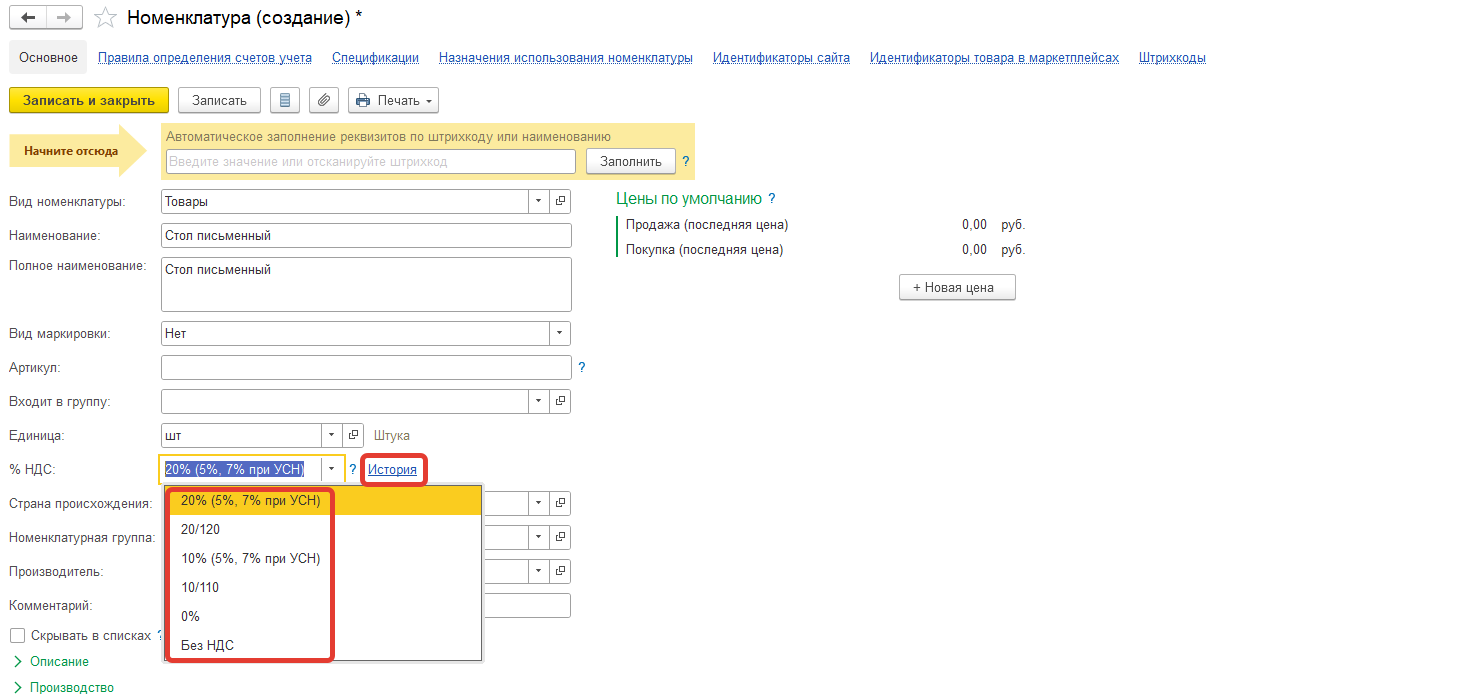The height and width of the screenshot is (694, 1464).
Task: Click help question mark next to Артикул
Action: pos(582,368)
